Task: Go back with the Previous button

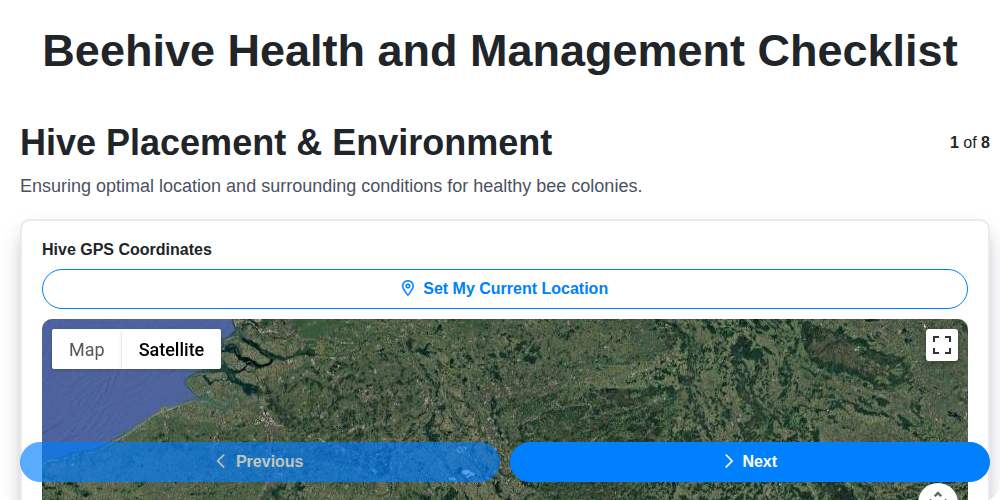Action: click(x=260, y=462)
